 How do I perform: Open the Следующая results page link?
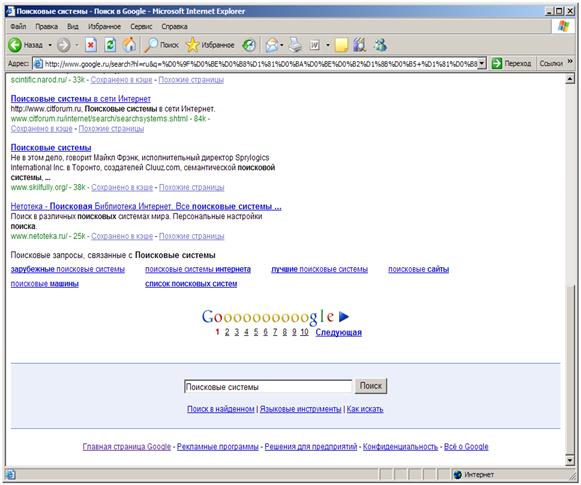coord(338,332)
